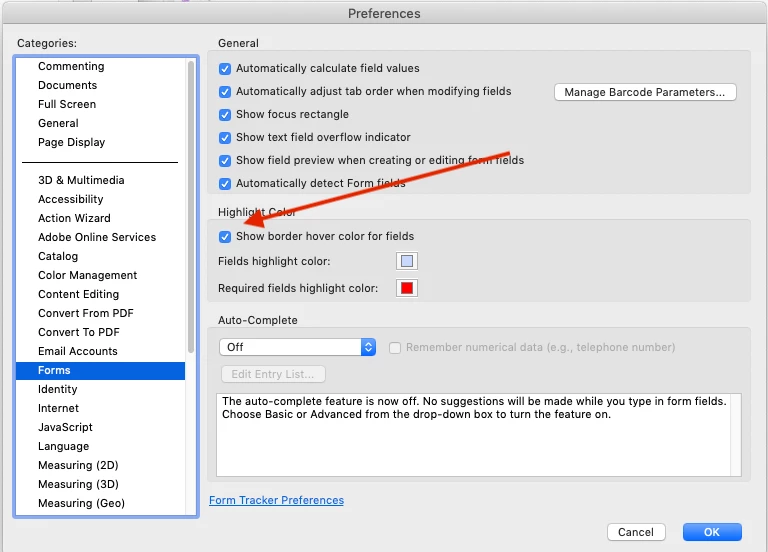Select Convert To PDF category

100,333
